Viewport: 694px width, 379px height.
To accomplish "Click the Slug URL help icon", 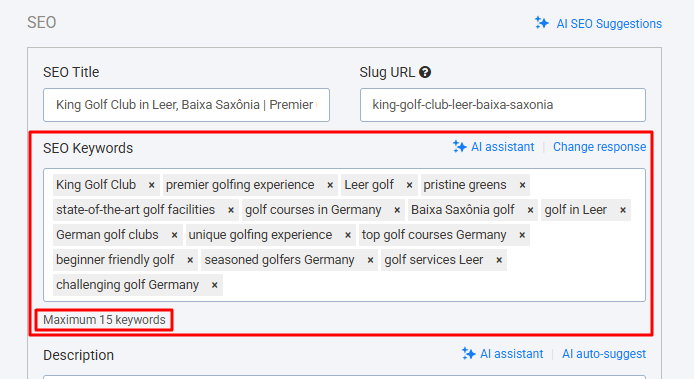I will pyautogui.click(x=425, y=72).
